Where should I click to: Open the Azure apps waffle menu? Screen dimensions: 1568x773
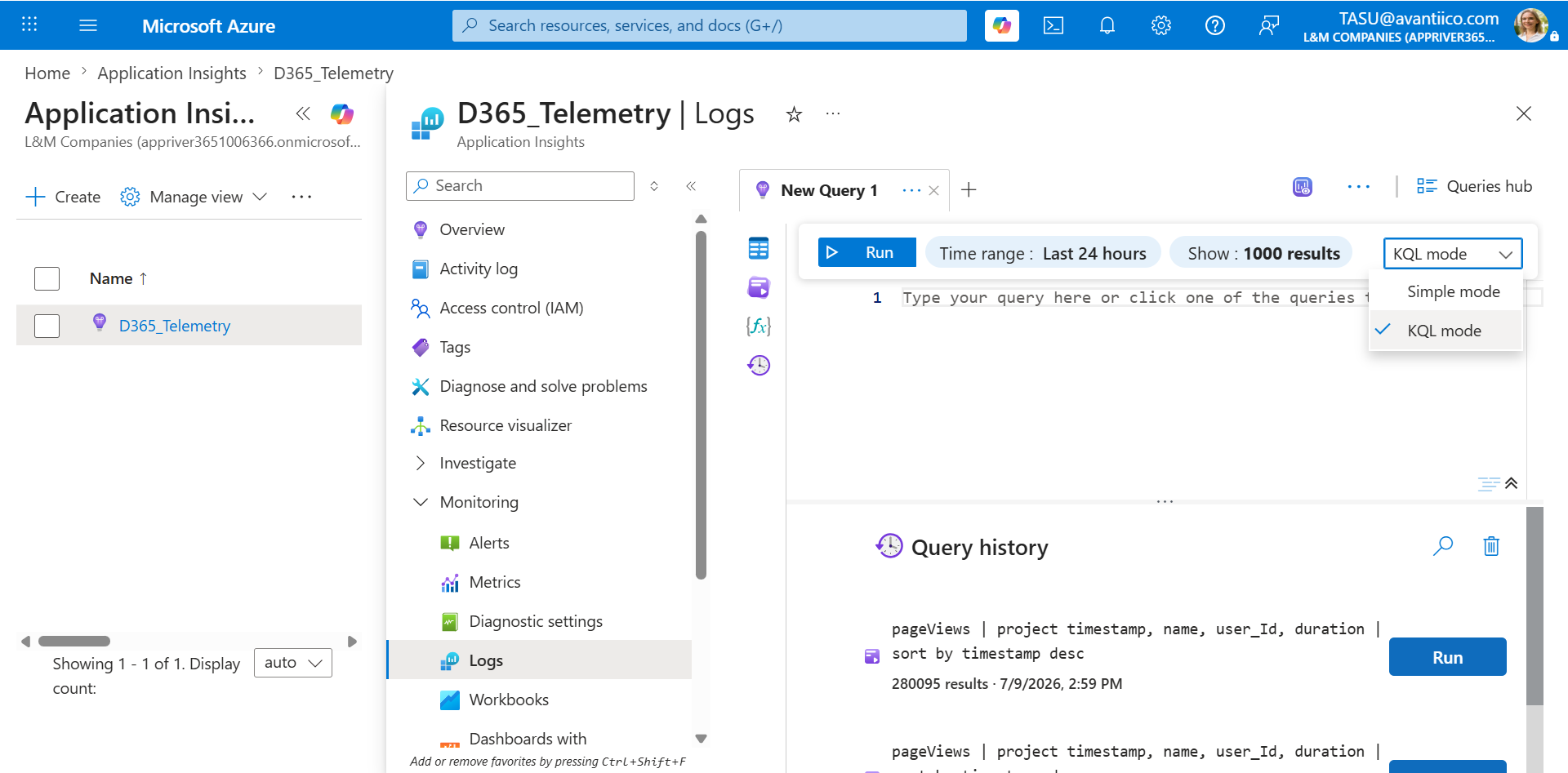click(29, 24)
